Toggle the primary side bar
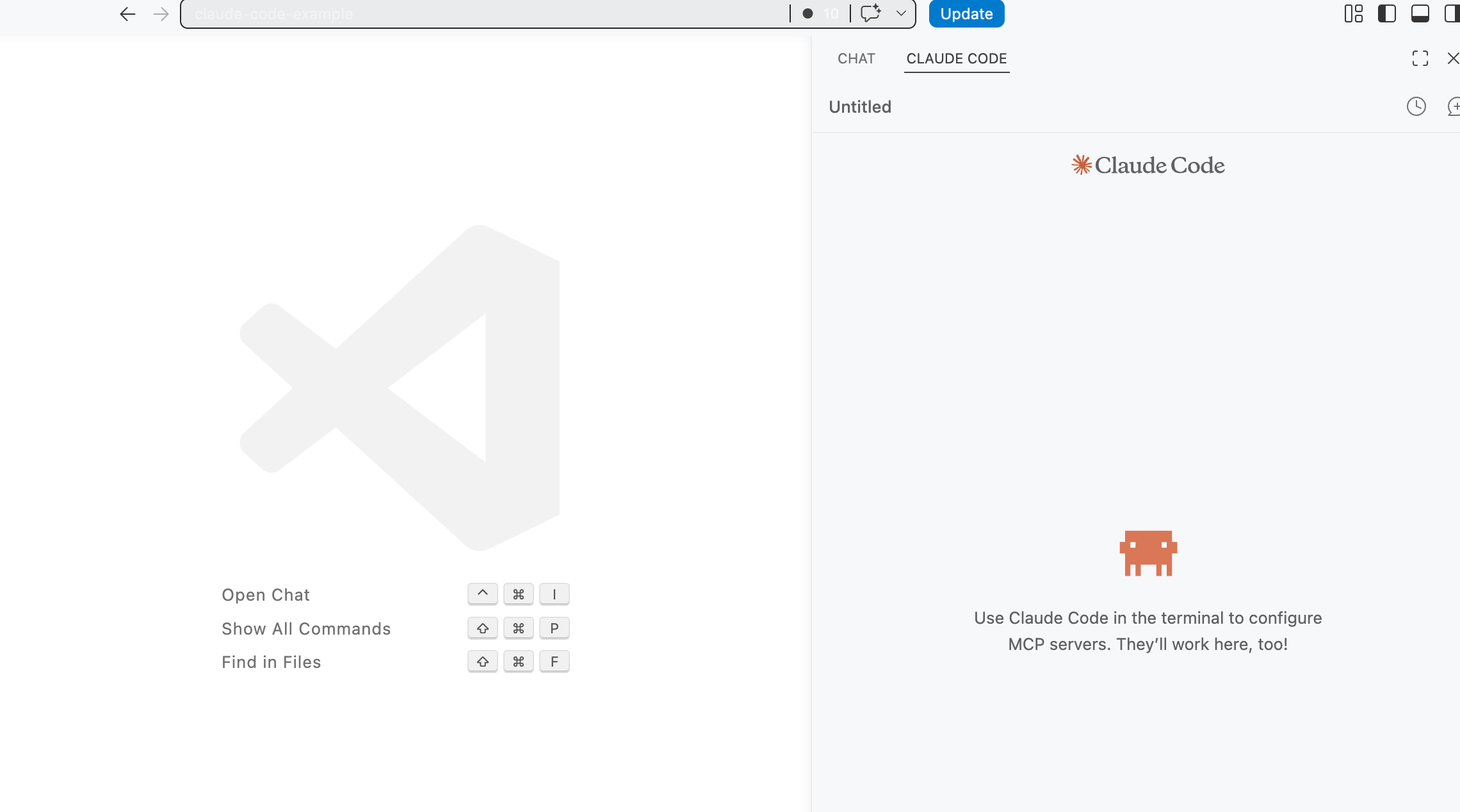Image resolution: width=1460 pixels, height=812 pixels. (x=1386, y=14)
